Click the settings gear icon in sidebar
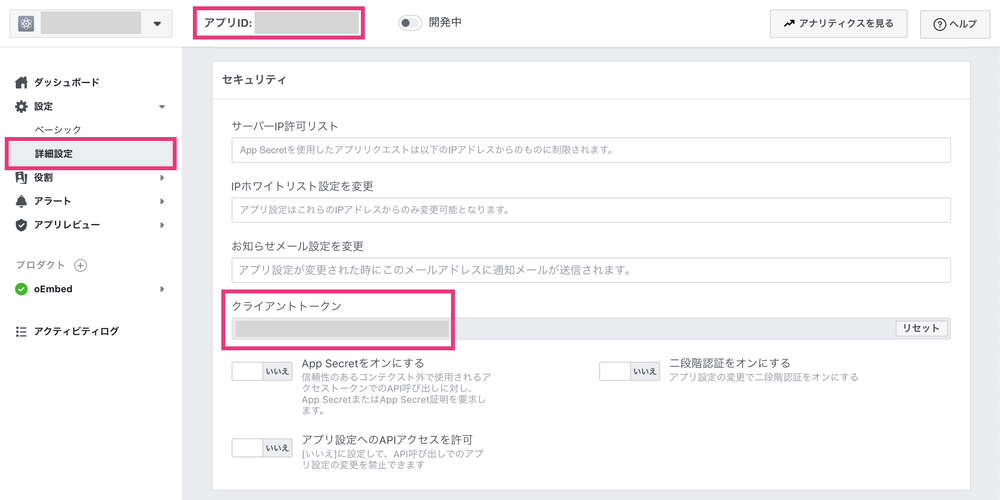This screenshot has height=500, width=1000. [x=22, y=106]
